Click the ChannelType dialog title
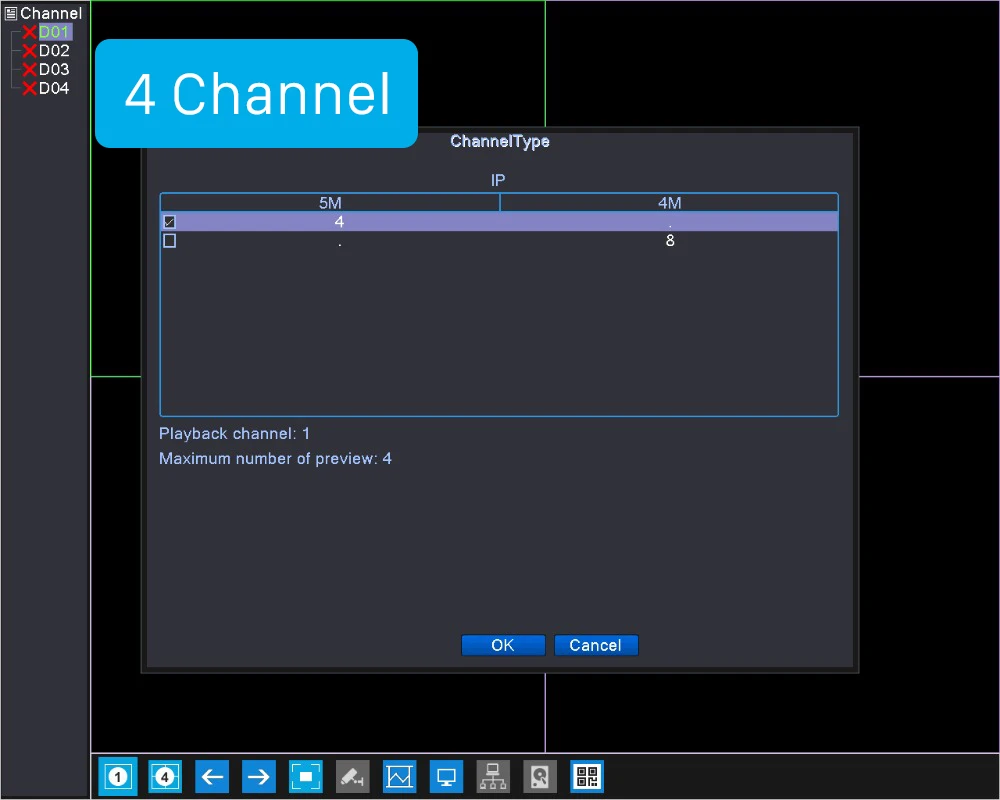 point(500,142)
